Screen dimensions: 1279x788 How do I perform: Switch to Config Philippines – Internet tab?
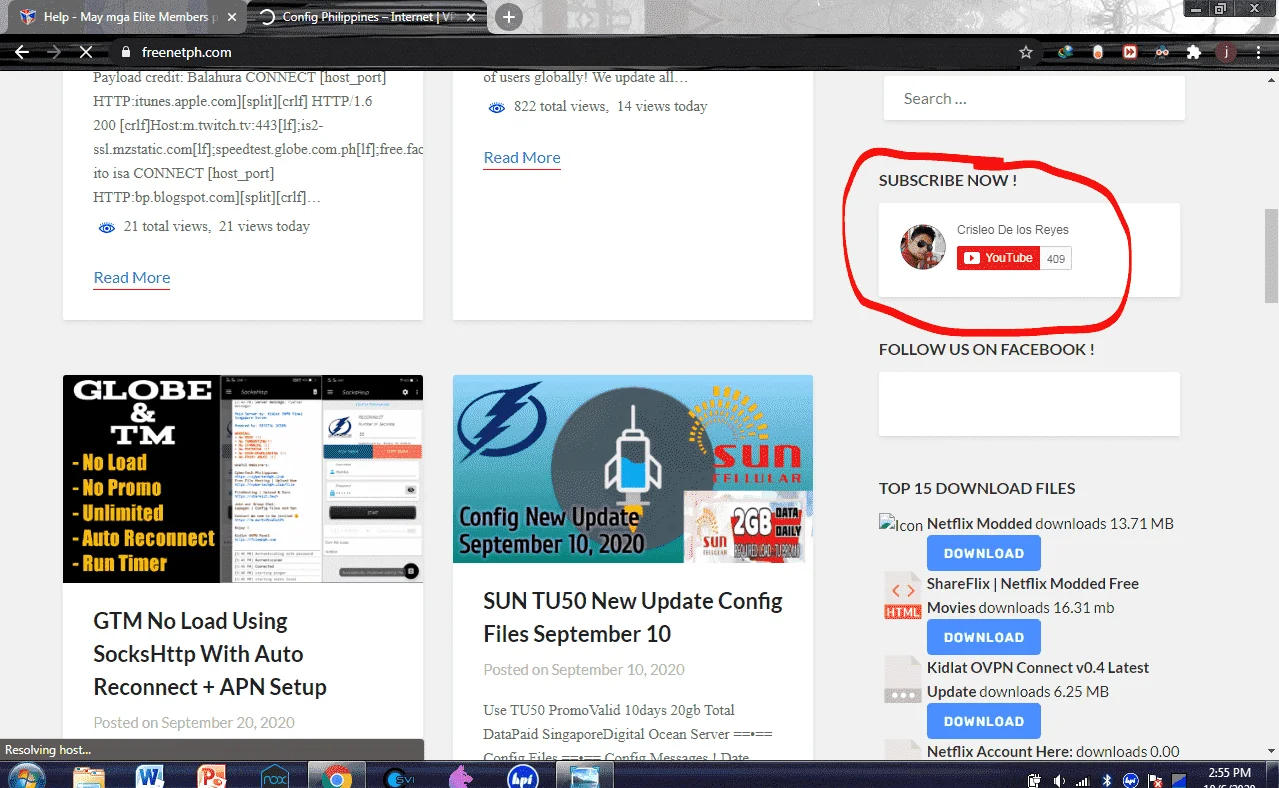pos(366,17)
